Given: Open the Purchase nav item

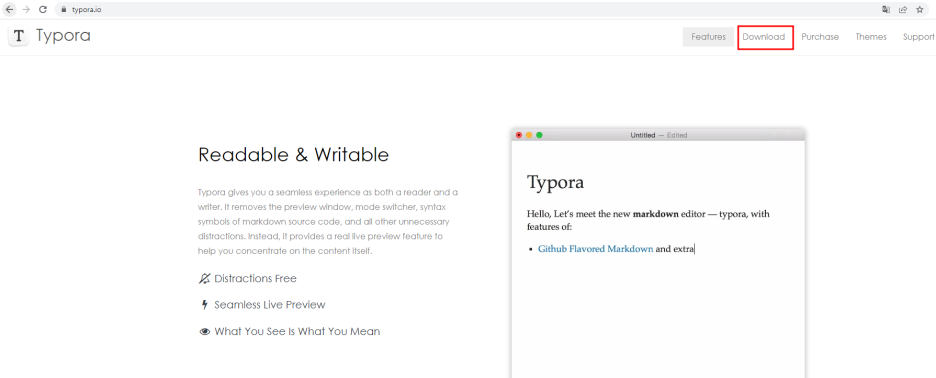Looking at the screenshot, I should click(x=820, y=37).
